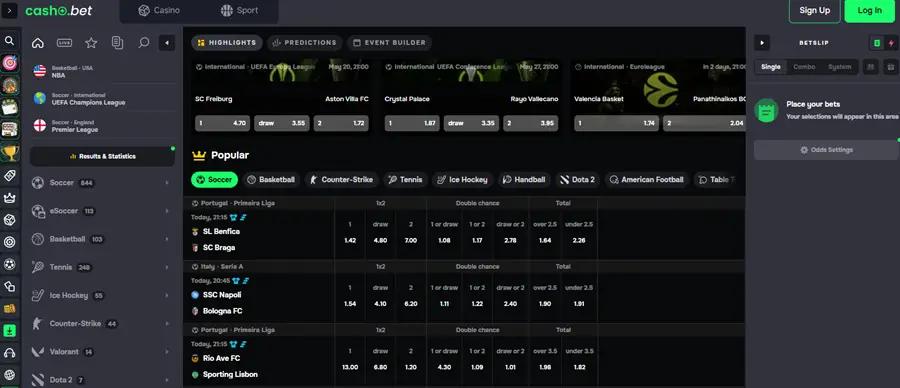Open the gold trophy icon in left rail
The width and height of the screenshot is (900, 388).
coord(10,153)
